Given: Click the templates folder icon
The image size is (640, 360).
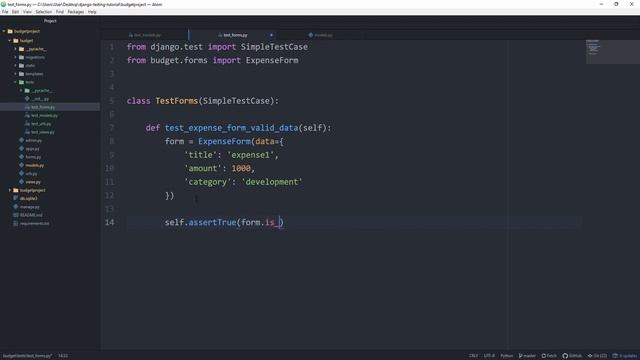Looking at the screenshot, I should (x=22, y=74).
